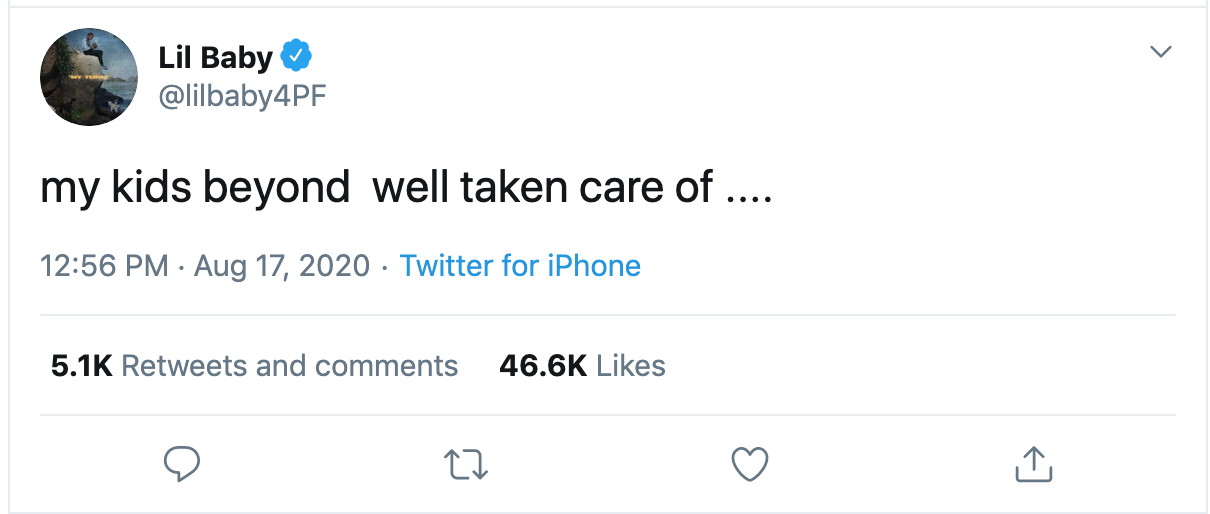1210x514 pixels.
Task: Click the phrase 'well taken care of'
Action: coord(542,188)
